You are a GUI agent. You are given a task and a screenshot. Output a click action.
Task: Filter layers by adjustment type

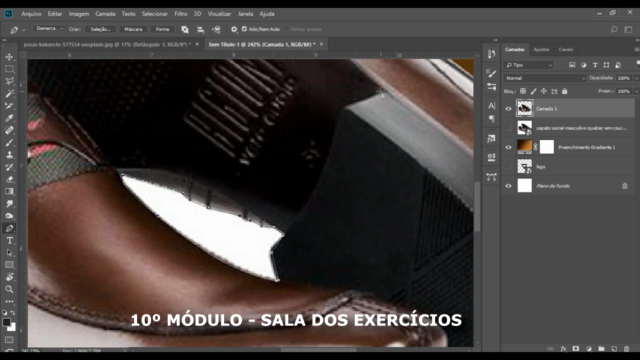coord(583,65)
